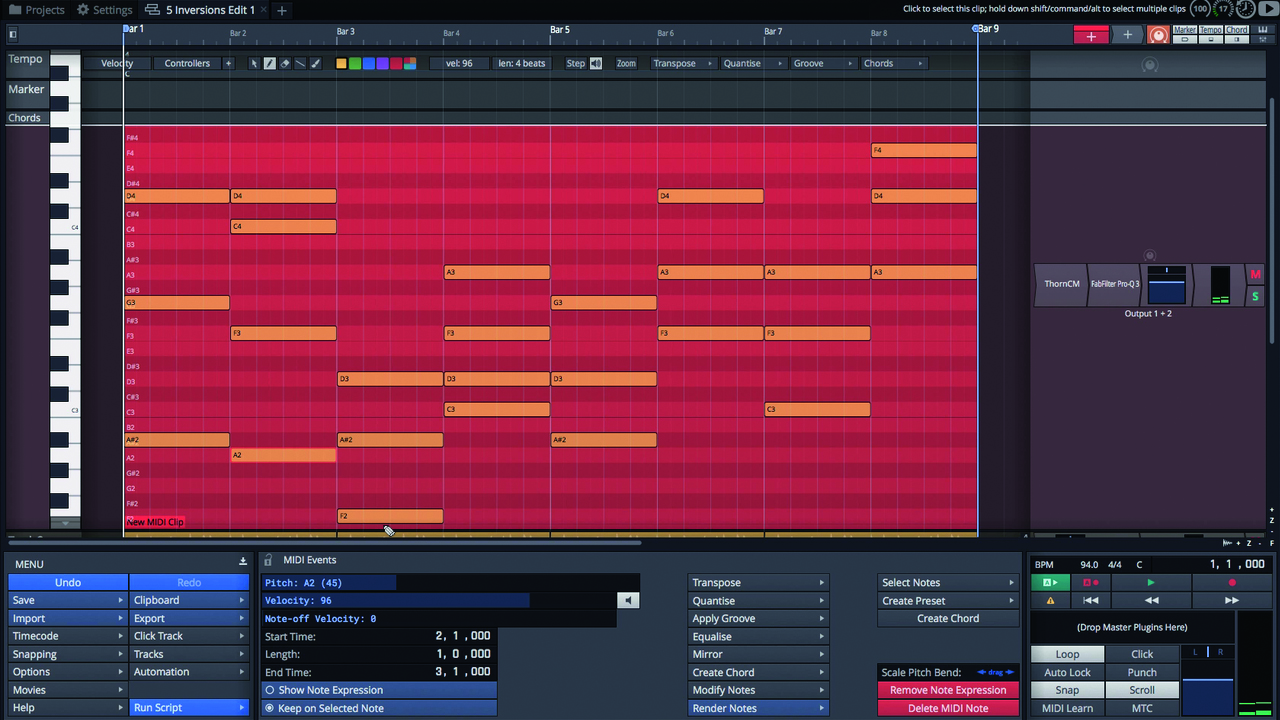Click return to start transport button
1280x720 pixels.
[x=1091, y=600]
